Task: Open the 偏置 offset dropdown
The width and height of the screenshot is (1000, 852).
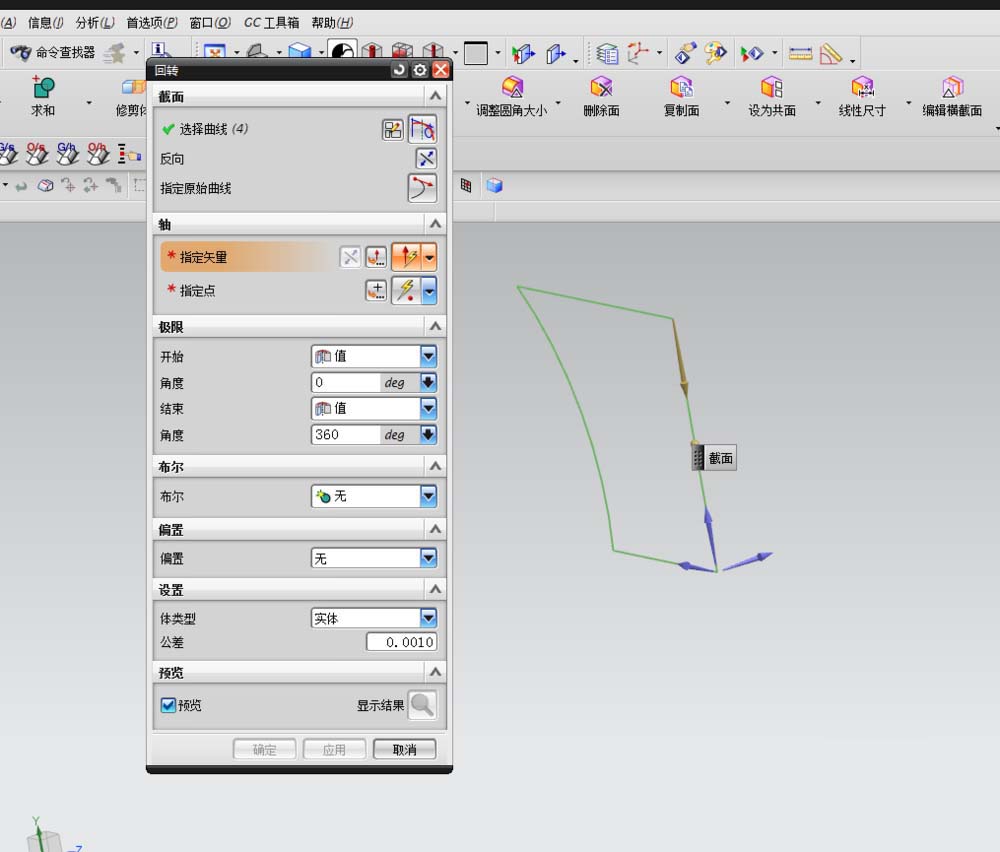Action: (x=428, y=558)
